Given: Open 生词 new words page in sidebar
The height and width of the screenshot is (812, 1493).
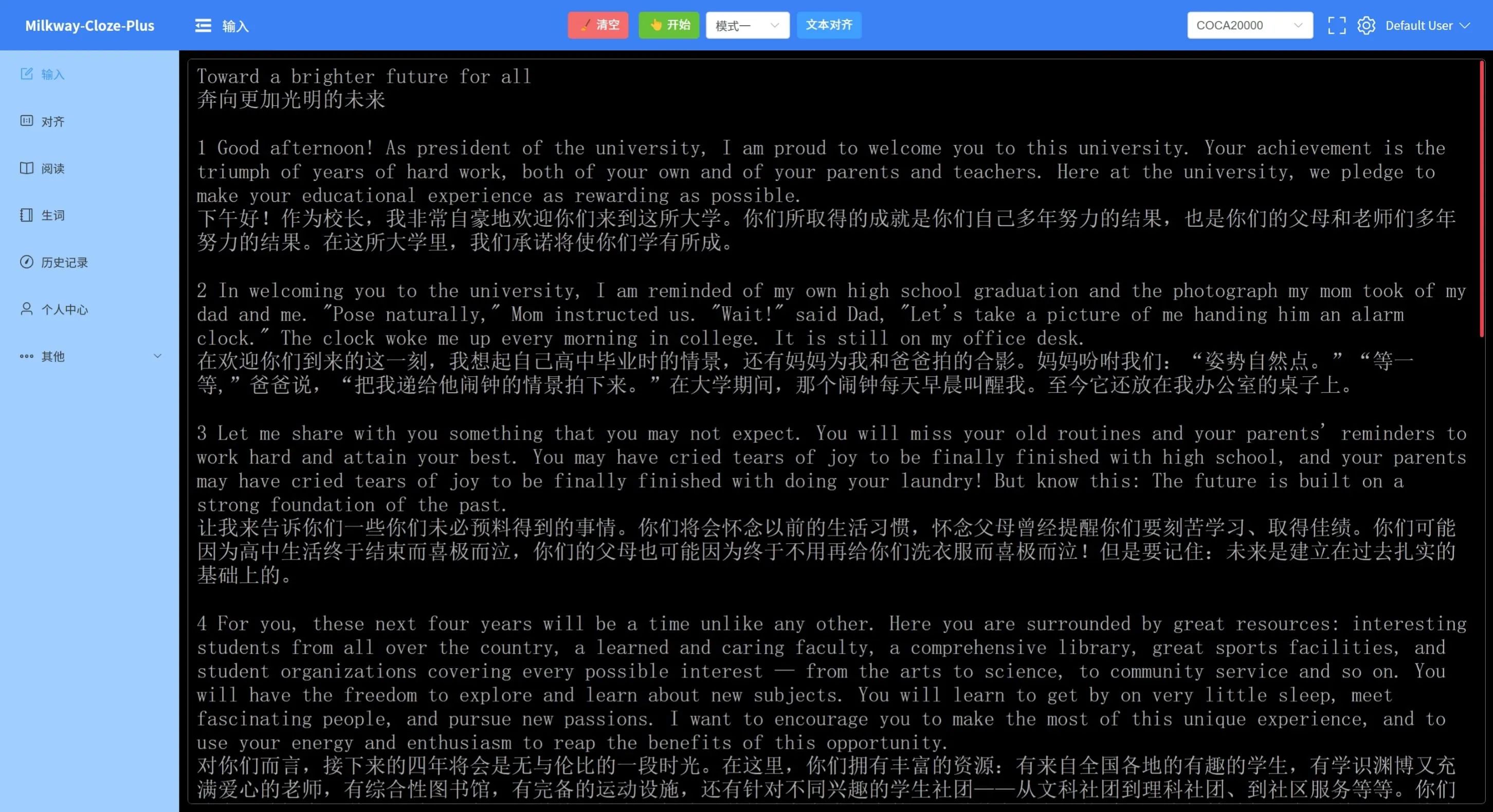Looking at the screenshot, I should pos(89,215).
